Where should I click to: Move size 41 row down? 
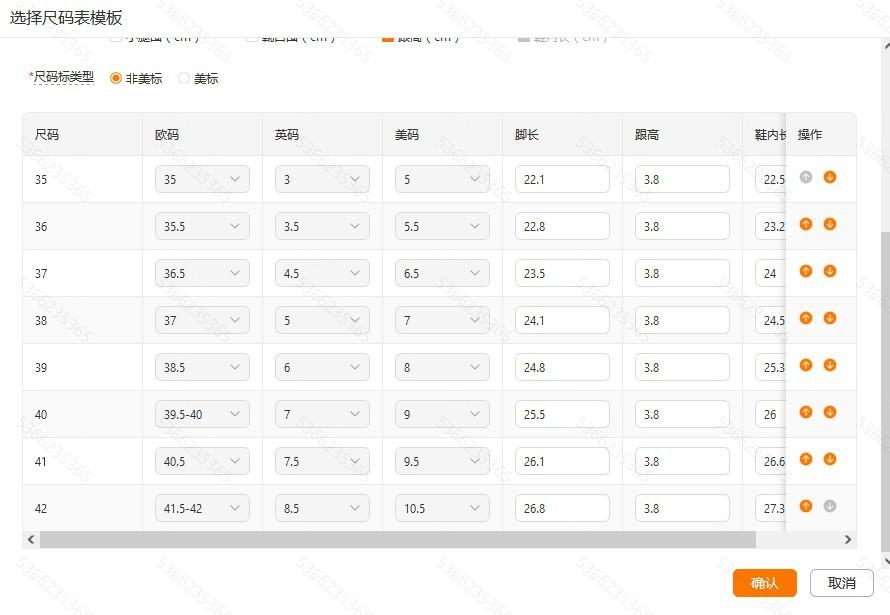829,459
